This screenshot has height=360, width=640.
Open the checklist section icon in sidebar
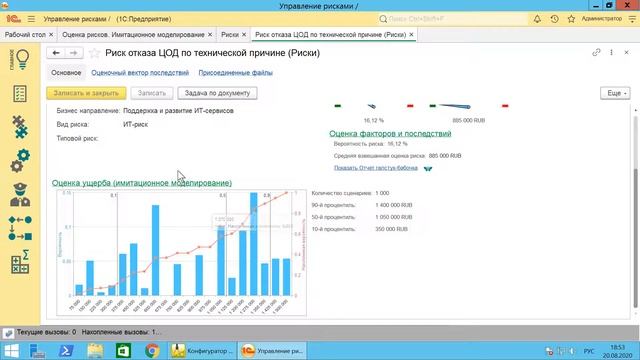pyautogui.click(x=20, y=93)
